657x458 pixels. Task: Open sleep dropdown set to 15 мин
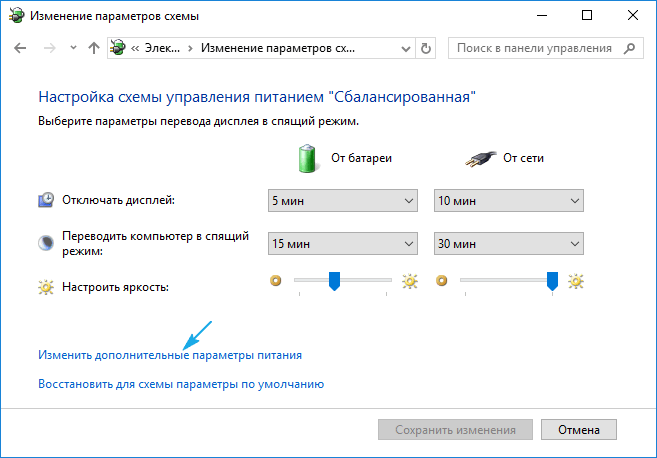point(342,244)
